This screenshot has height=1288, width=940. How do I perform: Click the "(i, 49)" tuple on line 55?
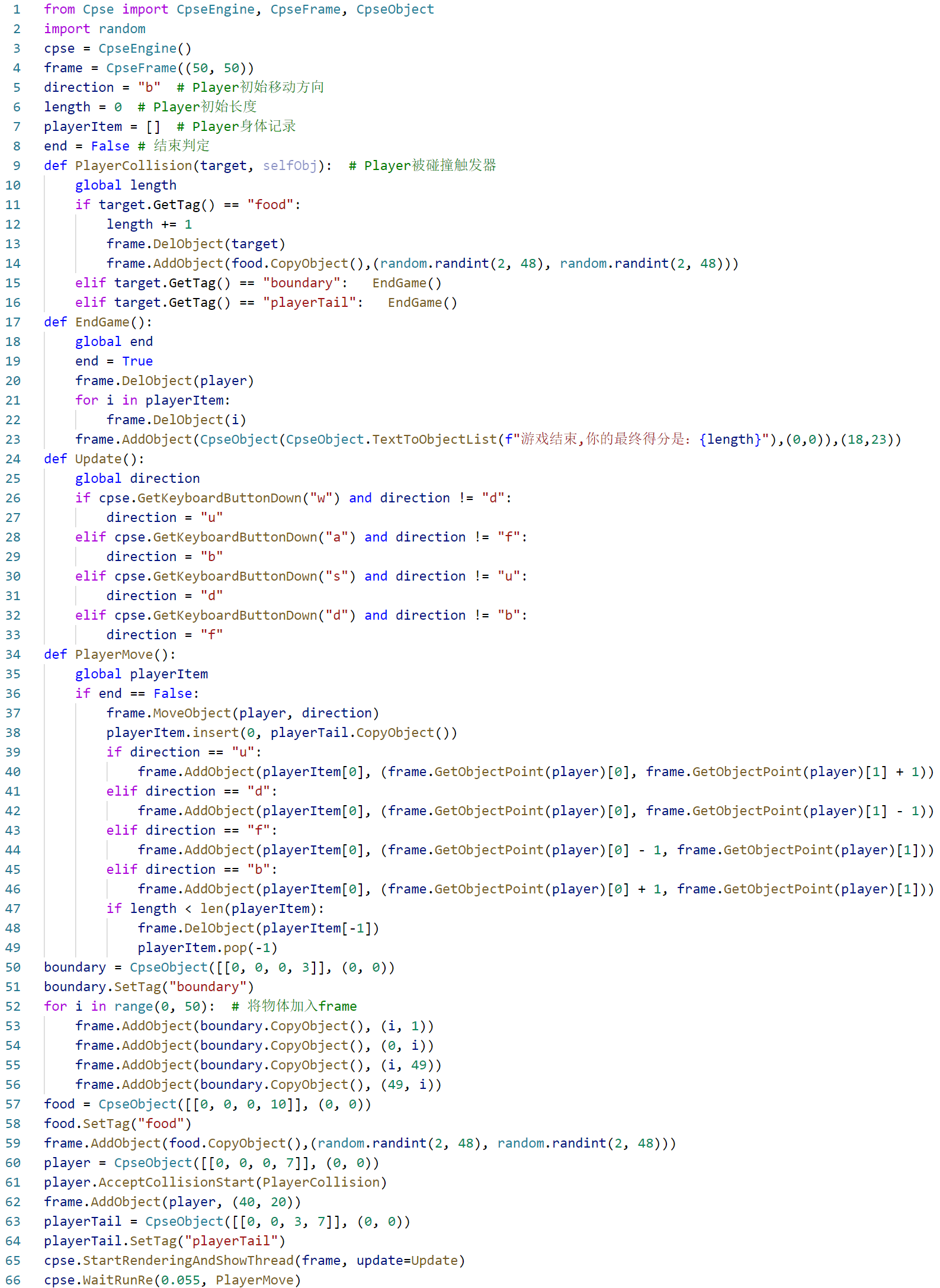click(x=408, y=1065)
